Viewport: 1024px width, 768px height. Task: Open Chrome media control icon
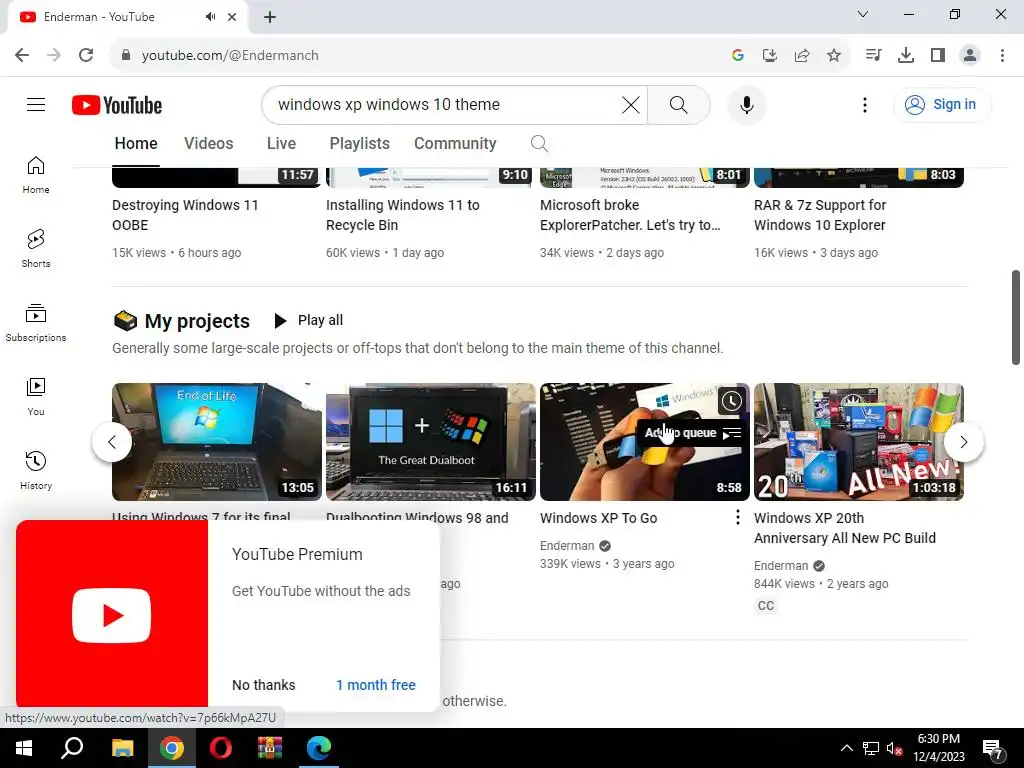pyautogui.click(x=873, y=56)
